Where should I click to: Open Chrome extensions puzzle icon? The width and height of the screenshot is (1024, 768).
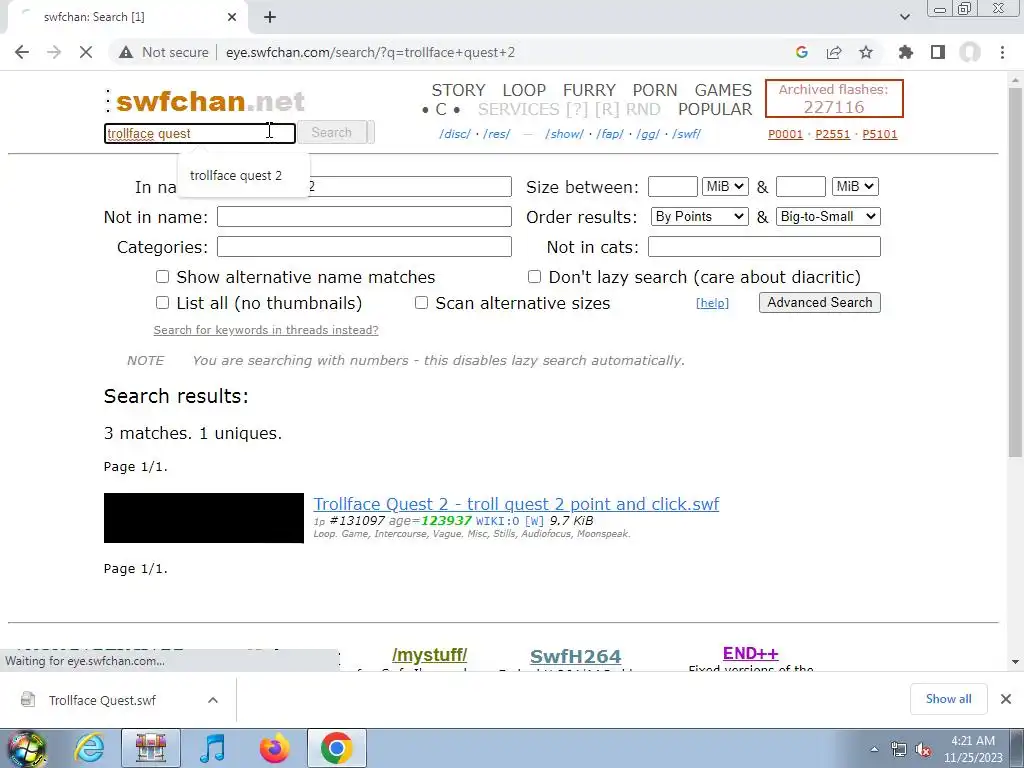tap(906, 52)
